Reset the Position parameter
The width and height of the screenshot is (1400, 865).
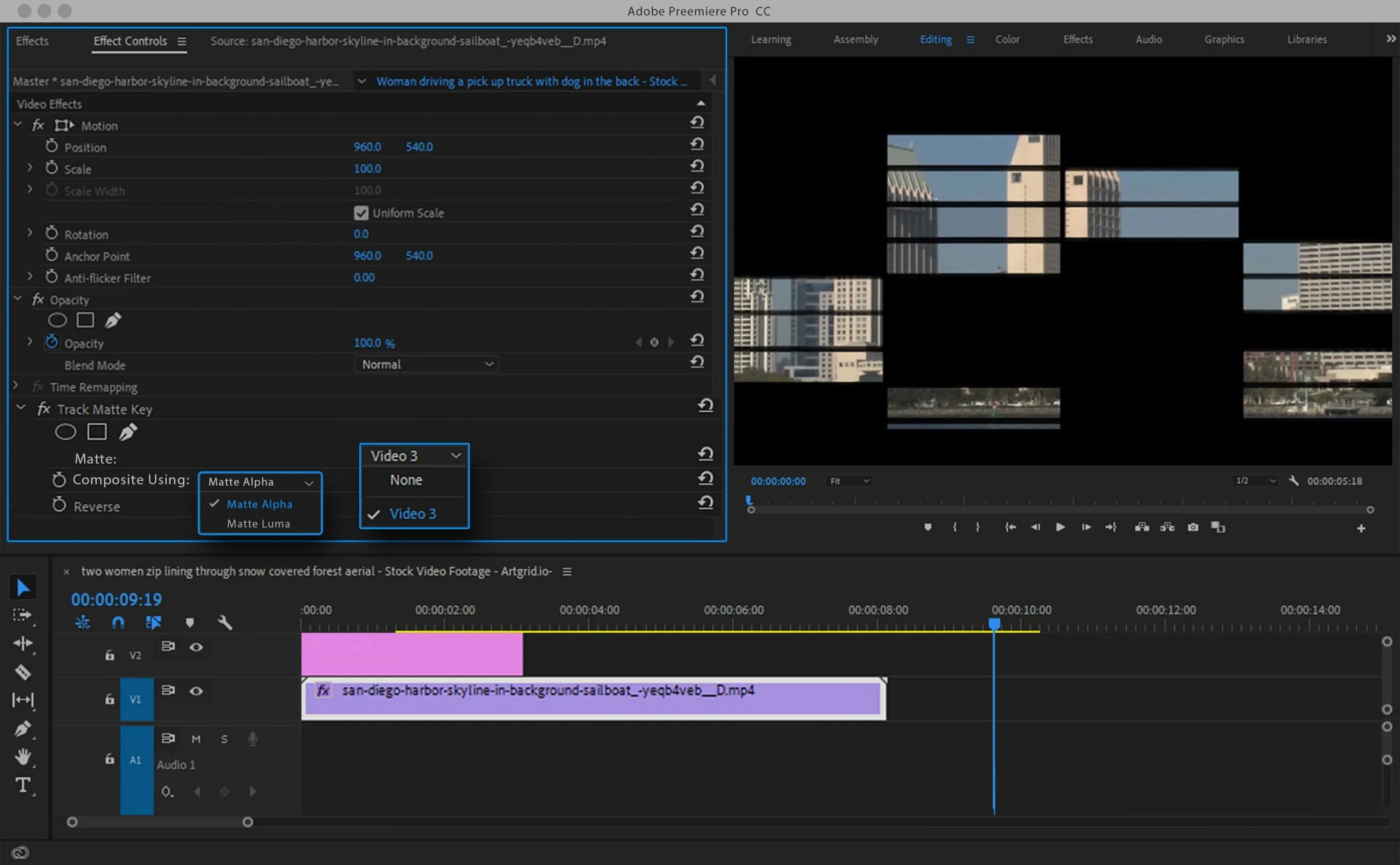[696, 144]
